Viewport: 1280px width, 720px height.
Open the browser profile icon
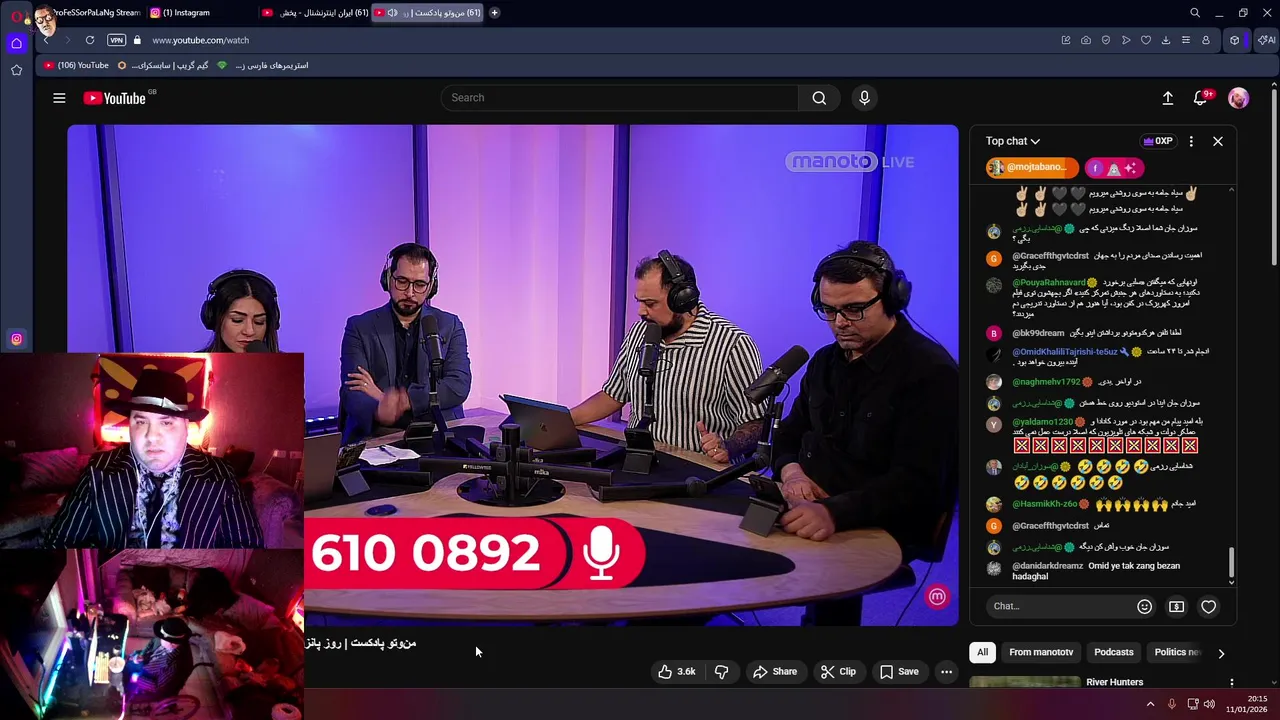coord(1206,40)
